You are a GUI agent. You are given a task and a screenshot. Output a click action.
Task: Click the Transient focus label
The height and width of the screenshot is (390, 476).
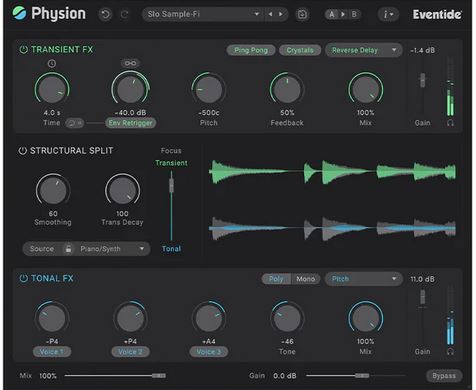(x=171, y=163)
